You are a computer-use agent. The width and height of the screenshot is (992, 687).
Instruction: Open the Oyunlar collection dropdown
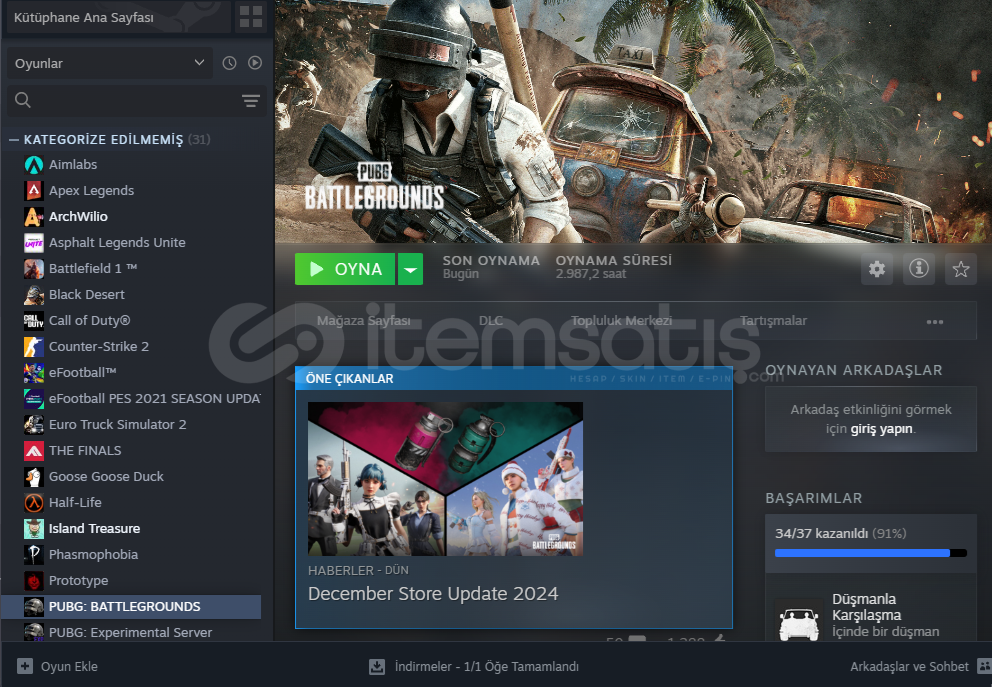click(111, 63)
